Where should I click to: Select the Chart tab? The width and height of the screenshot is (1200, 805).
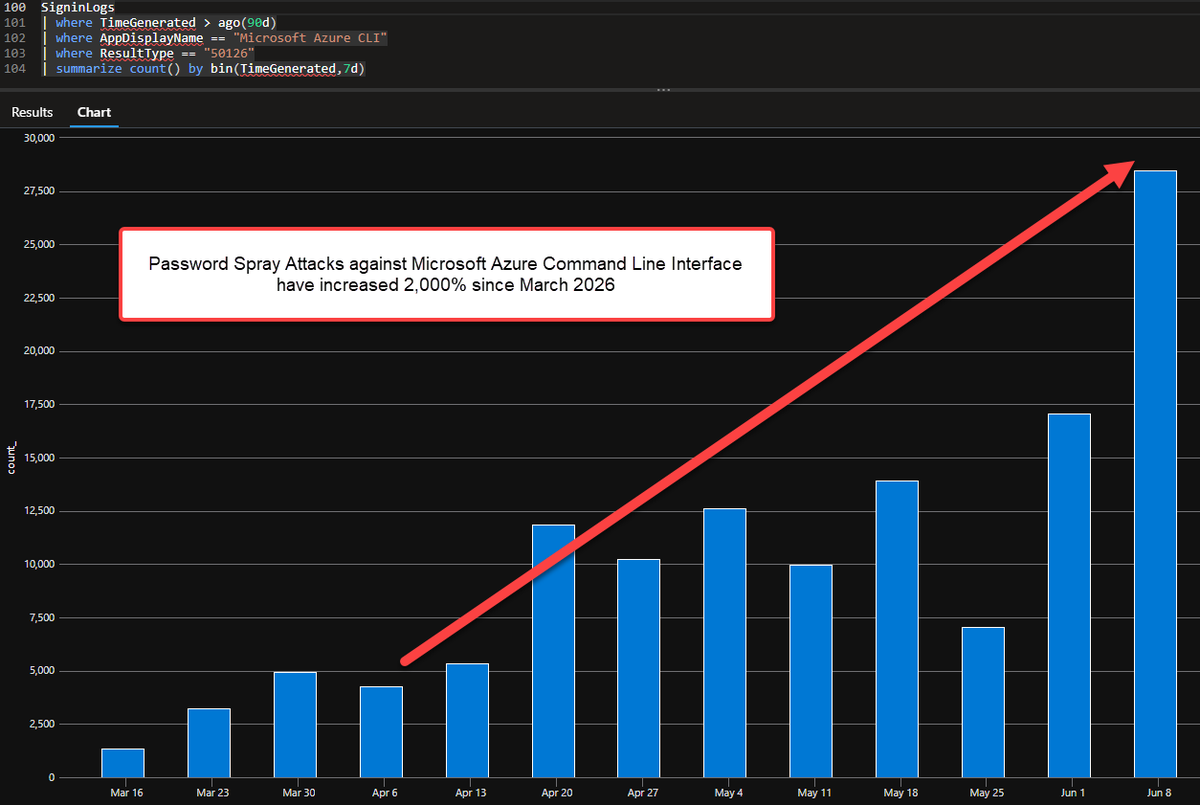[94, 112]
